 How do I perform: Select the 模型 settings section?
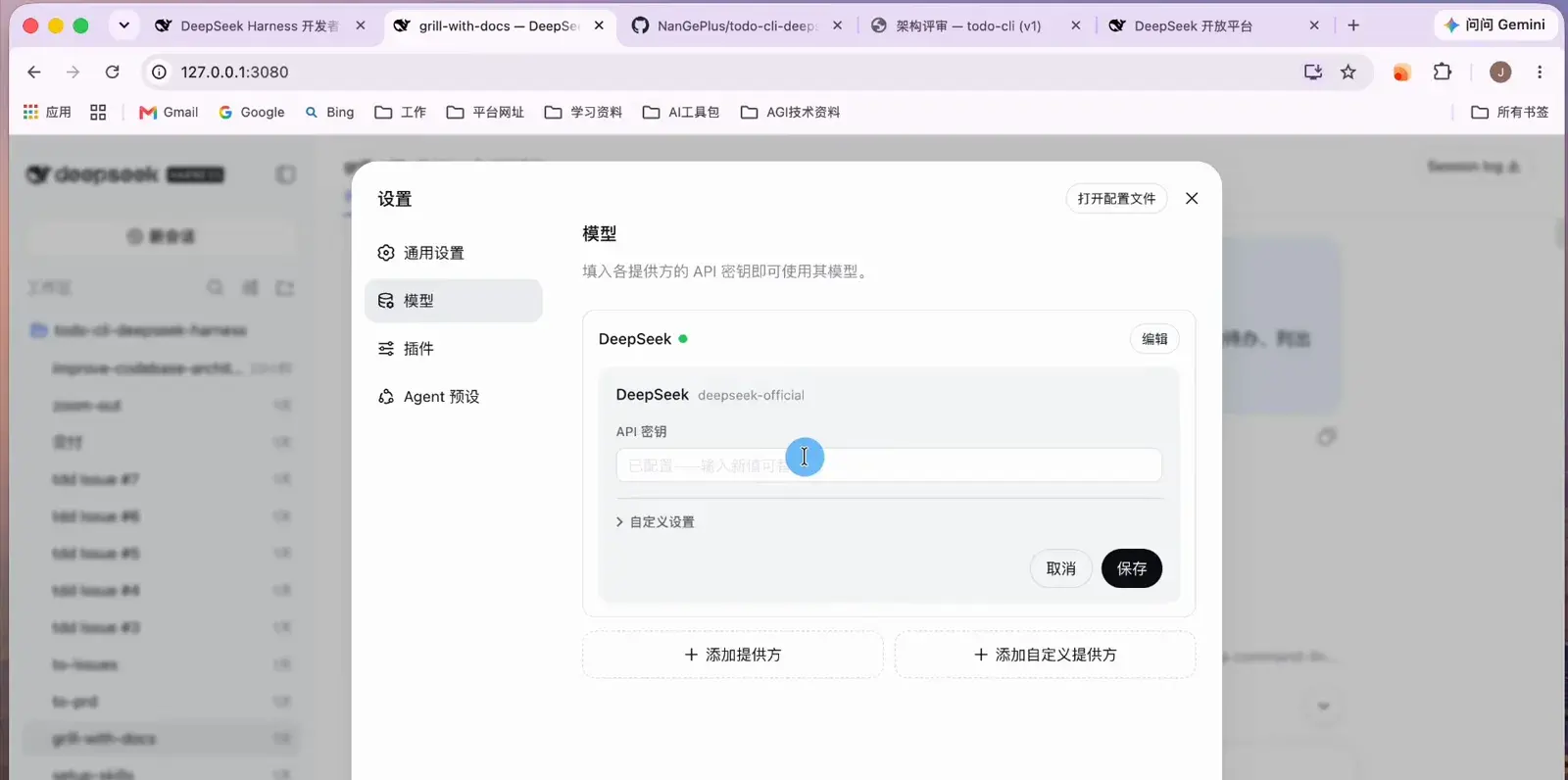pos(453,301)
